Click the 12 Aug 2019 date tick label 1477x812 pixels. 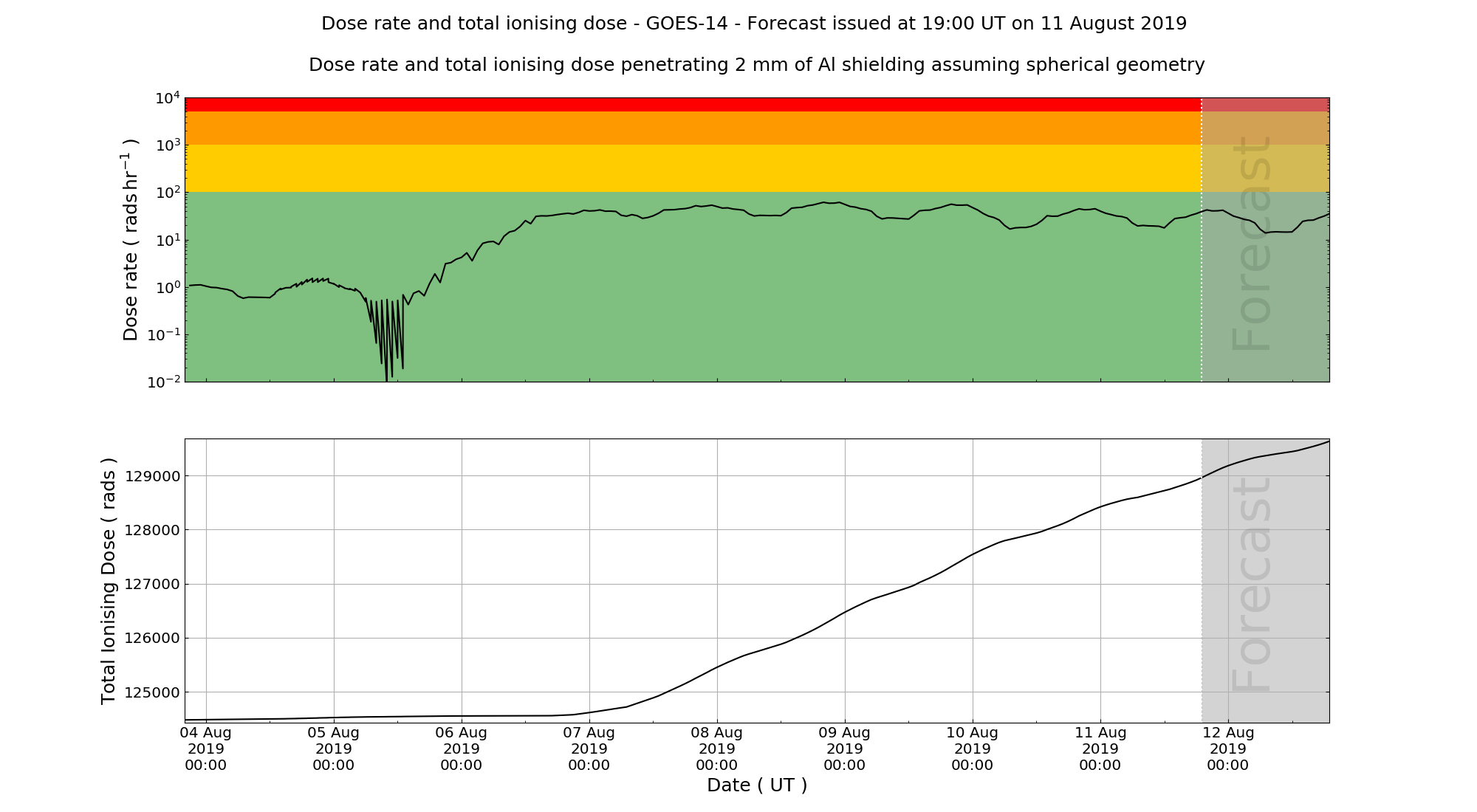tap(1228, 749)
